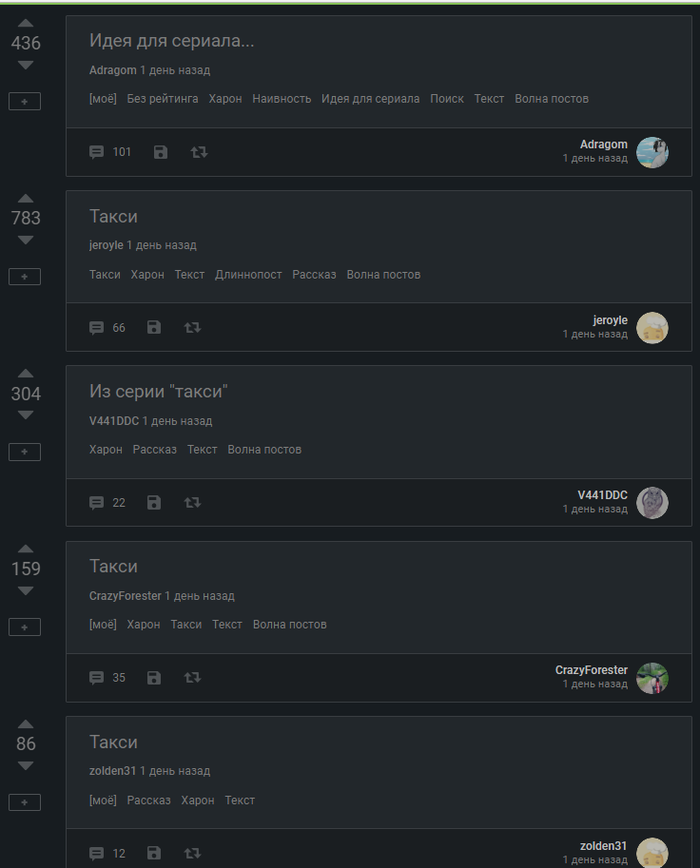Filter by the "Без рейтинга" tag
This screenshot has width=700, height=868.
coord(162,99)
